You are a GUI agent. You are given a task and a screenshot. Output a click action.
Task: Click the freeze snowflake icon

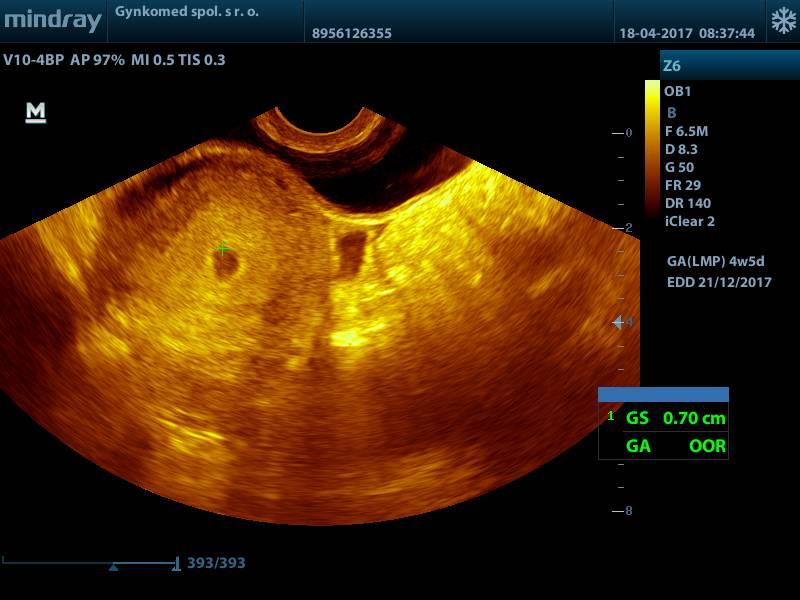coord(781,21)
